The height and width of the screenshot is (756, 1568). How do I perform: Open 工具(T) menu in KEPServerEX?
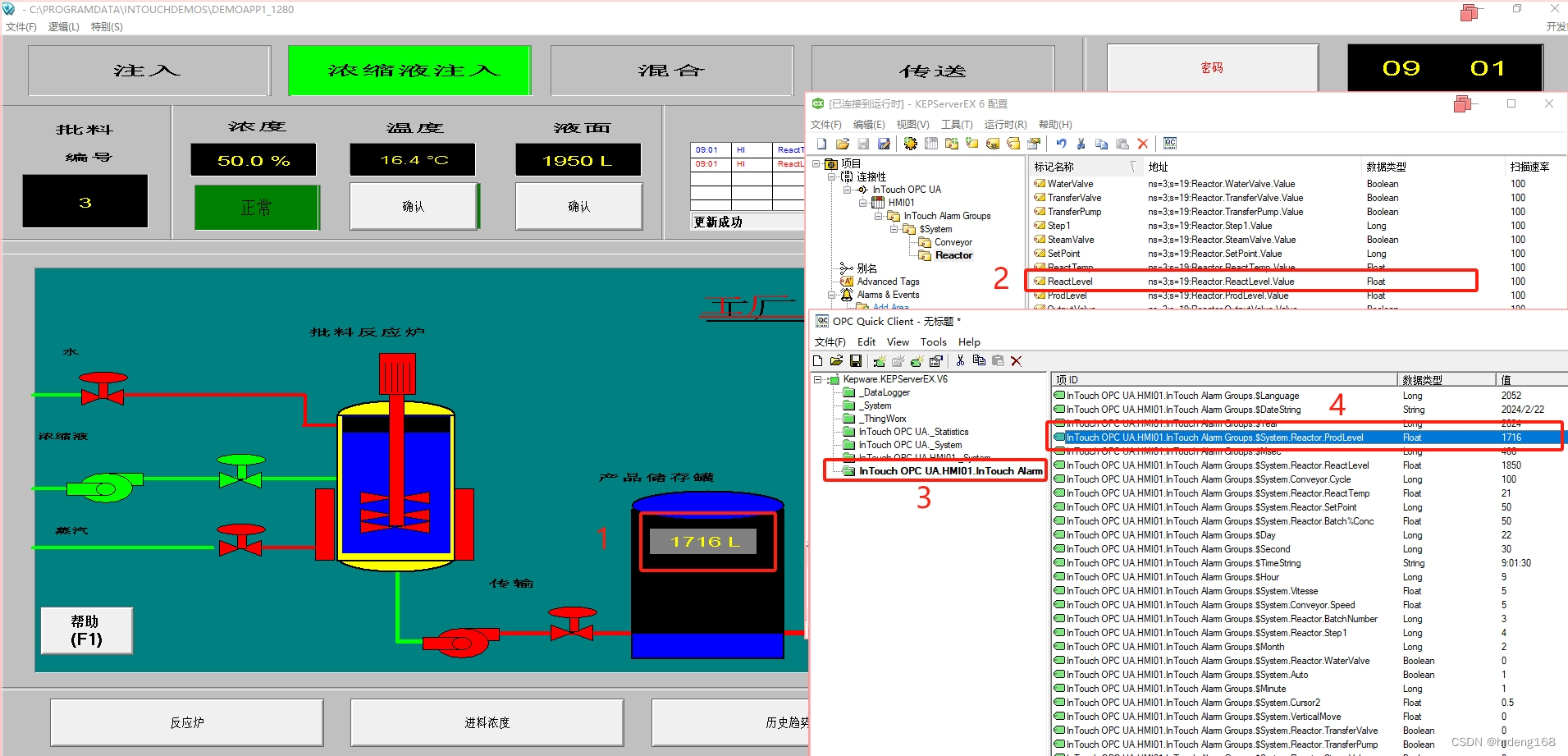point(957,125)
